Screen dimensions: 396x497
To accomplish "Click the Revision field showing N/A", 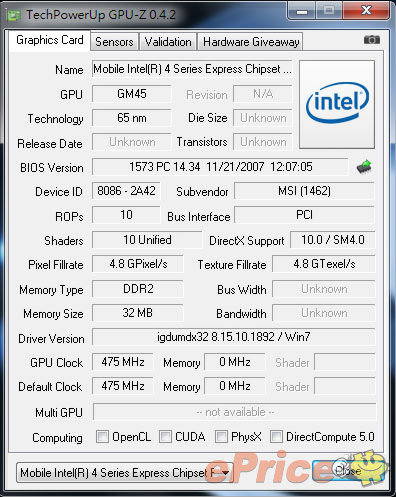I will pos(263,94).
